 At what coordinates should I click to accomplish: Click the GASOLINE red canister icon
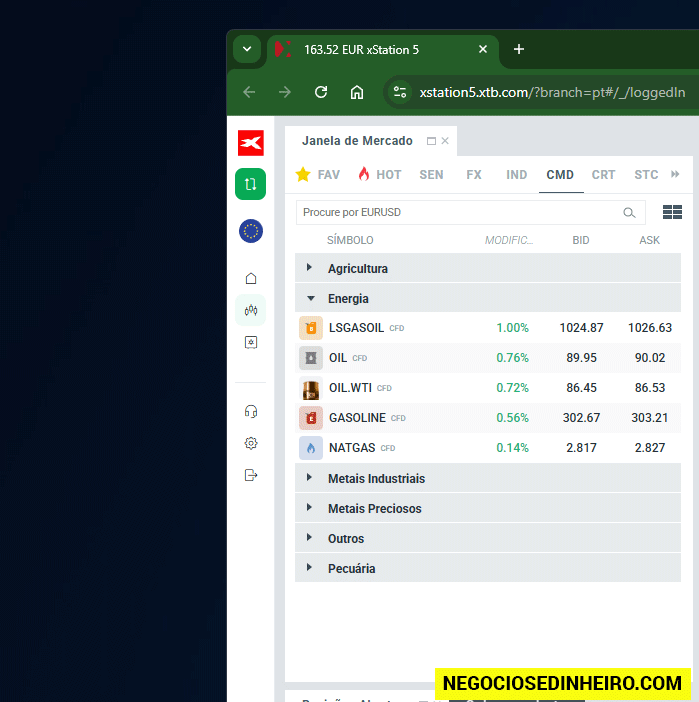click(x=311, y=418)
